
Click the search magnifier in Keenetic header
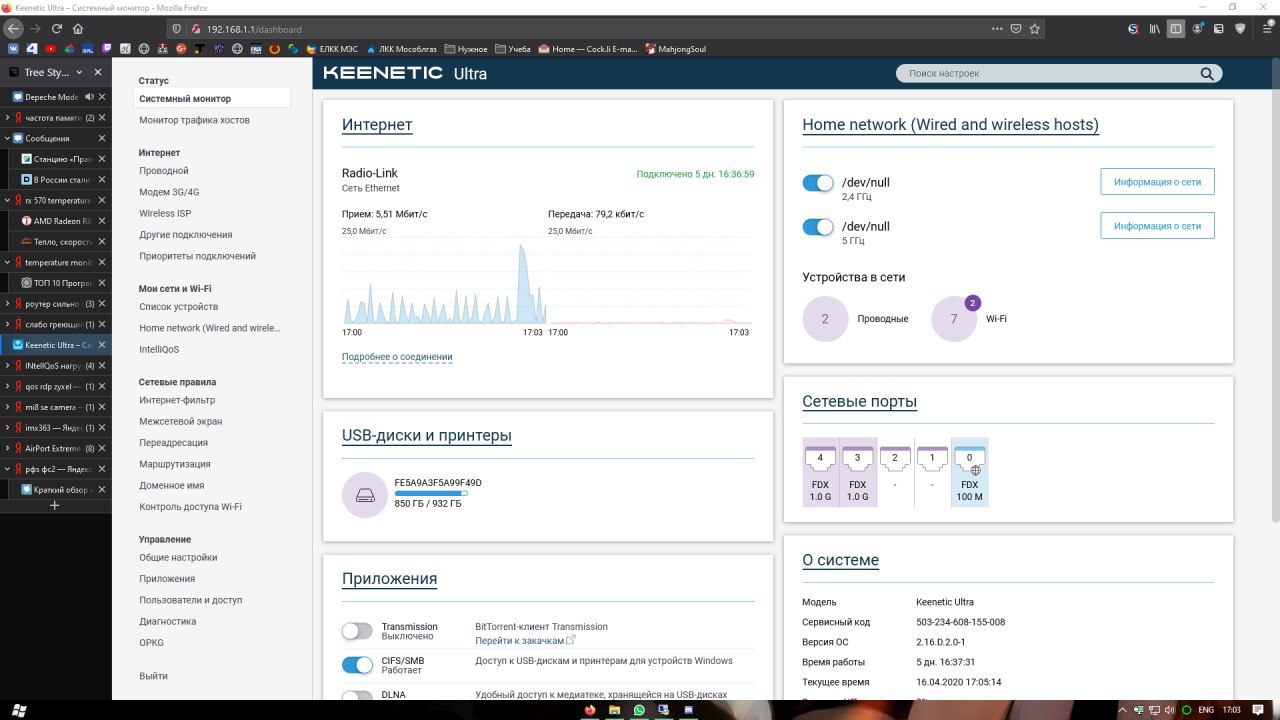(x=1208, y=73)
